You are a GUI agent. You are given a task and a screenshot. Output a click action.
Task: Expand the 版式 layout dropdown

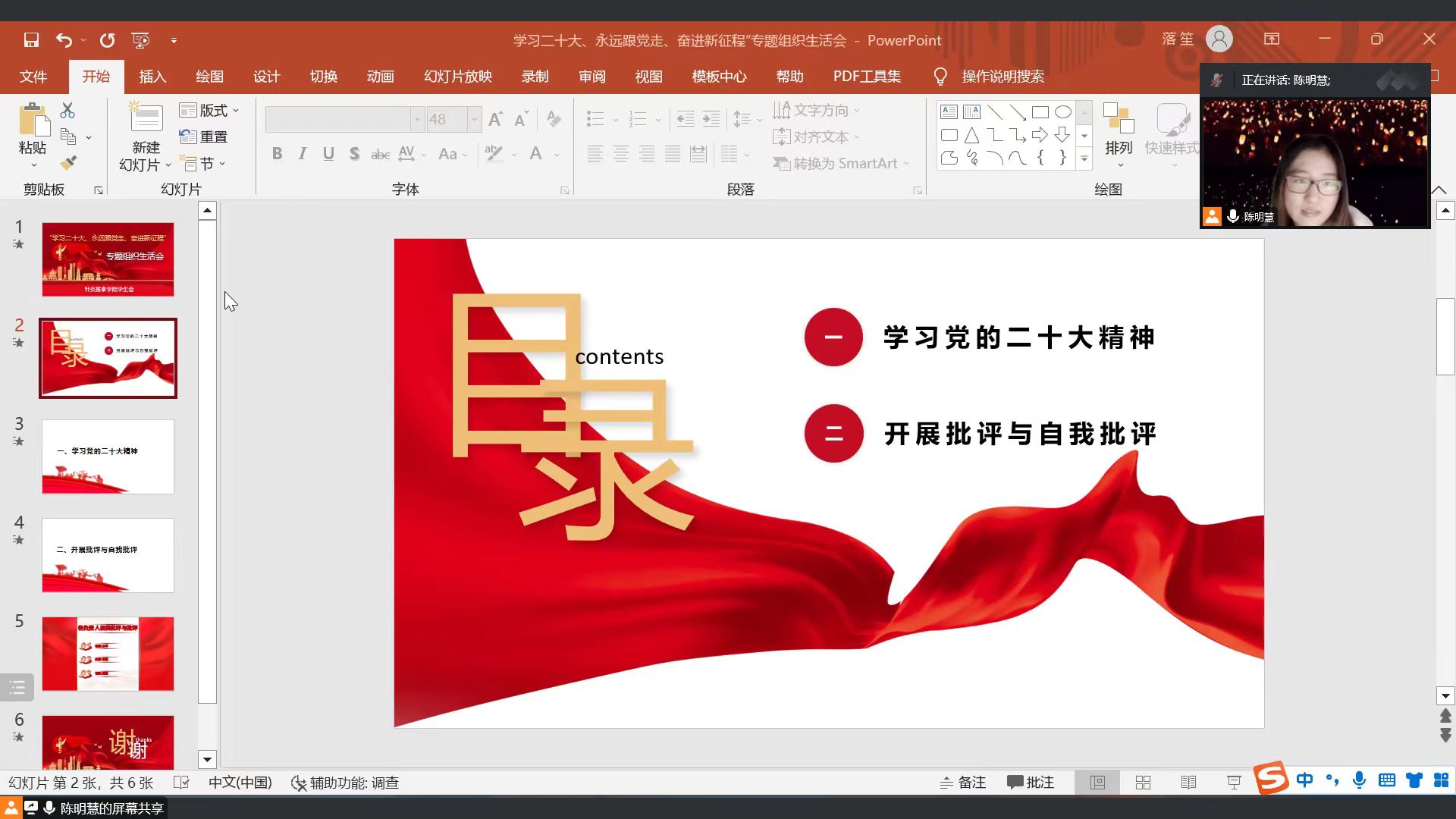point(210,111)
